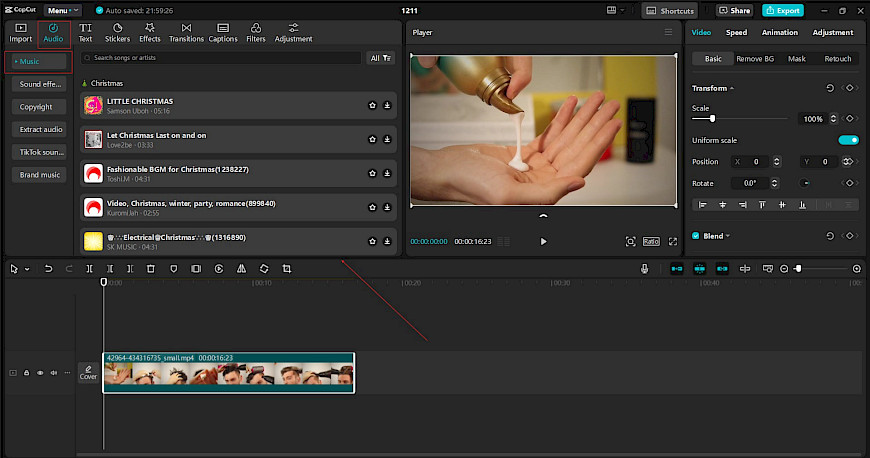870x458 pixels.
Task: Open TikTok sounds category
Action: click(39, 152)
